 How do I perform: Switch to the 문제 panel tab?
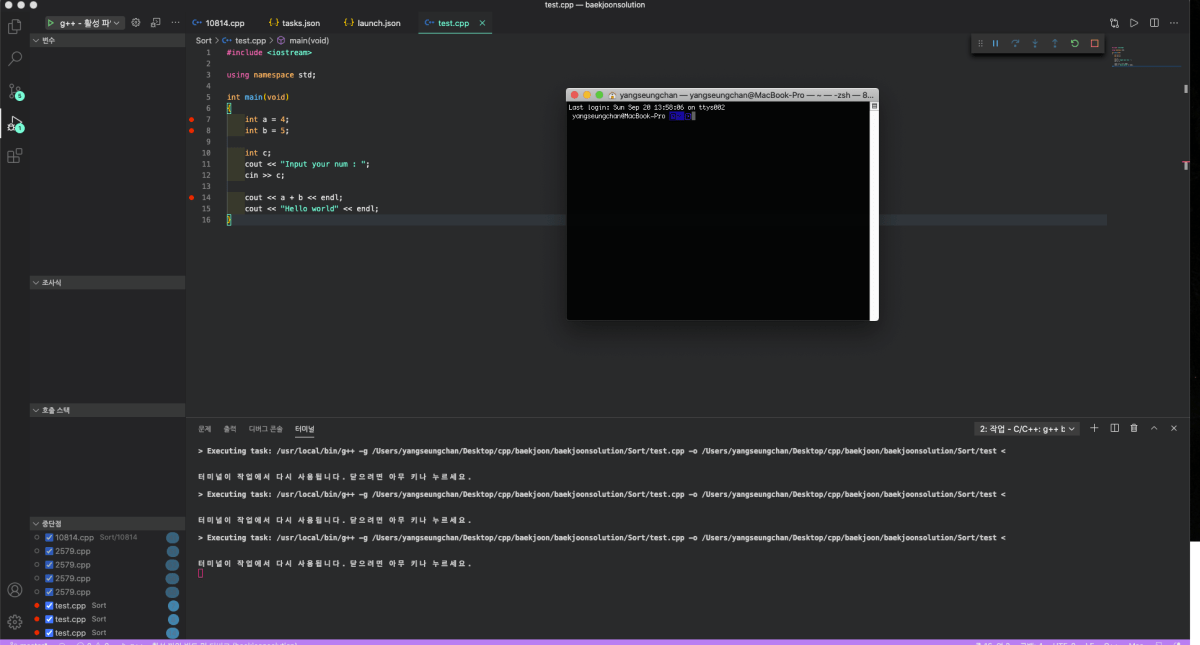[204, 428]
